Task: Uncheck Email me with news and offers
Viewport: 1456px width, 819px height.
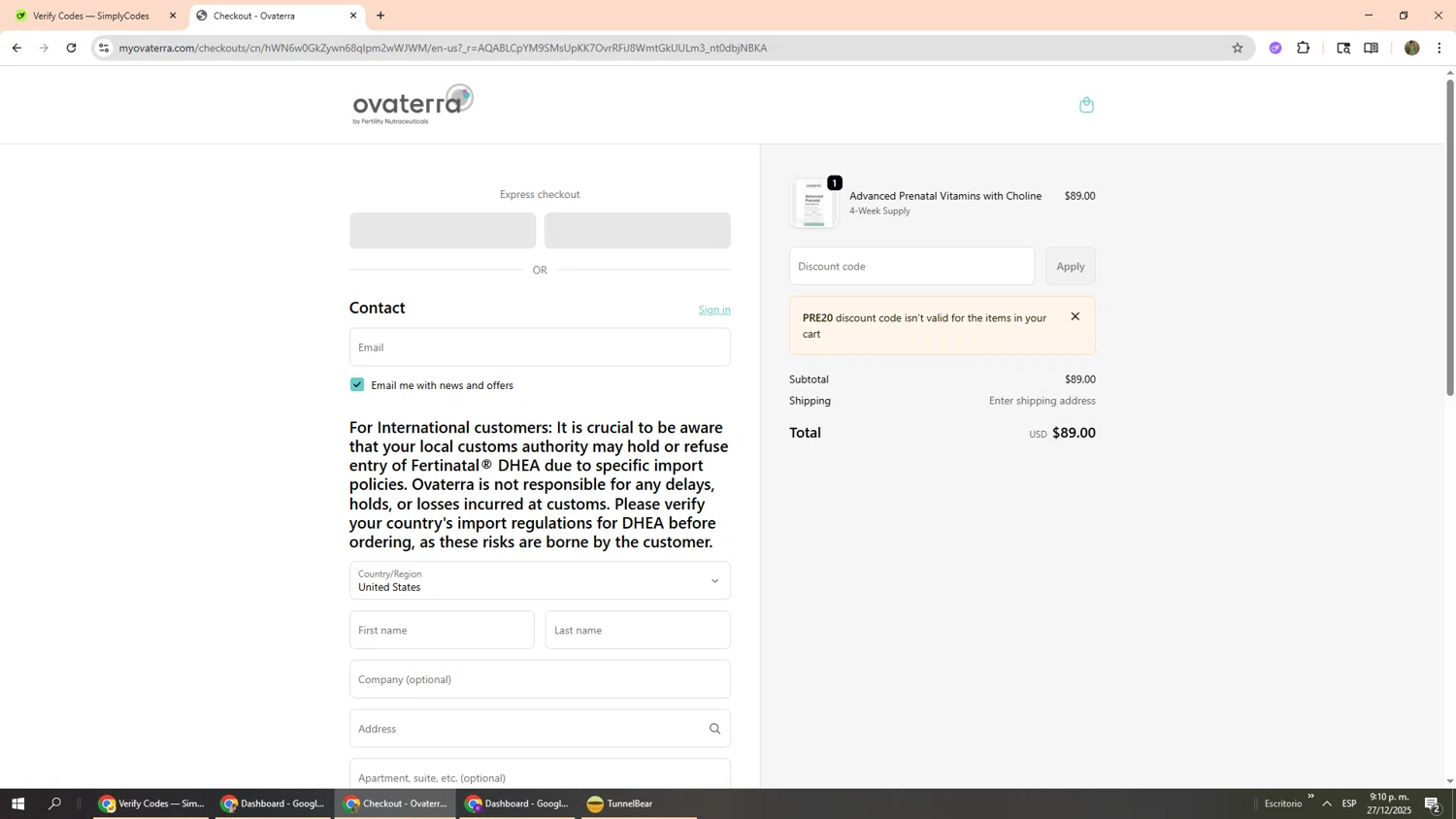Action: (357, 384)
